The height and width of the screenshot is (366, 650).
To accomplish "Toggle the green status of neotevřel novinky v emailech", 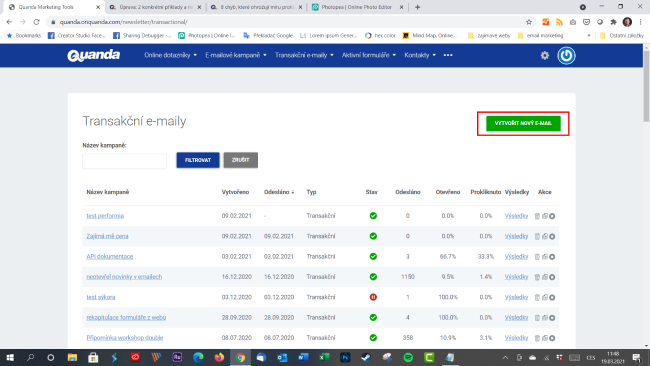I will [x=373, y=276].
